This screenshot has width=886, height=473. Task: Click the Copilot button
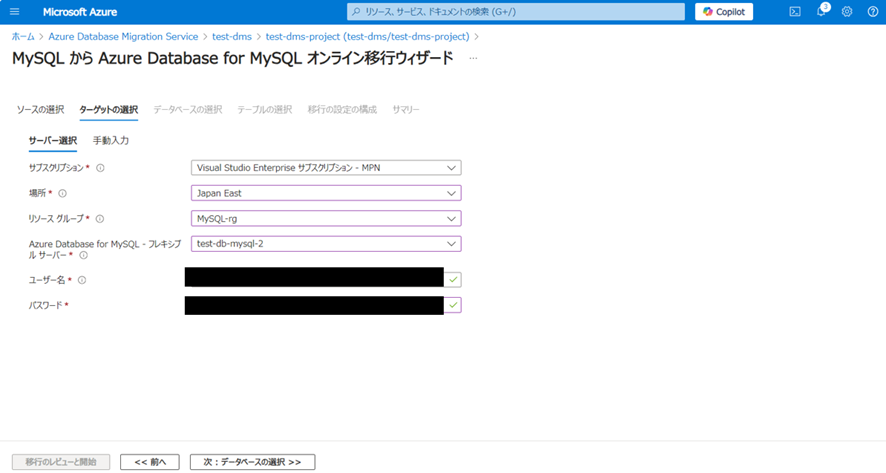coord(724,12)
